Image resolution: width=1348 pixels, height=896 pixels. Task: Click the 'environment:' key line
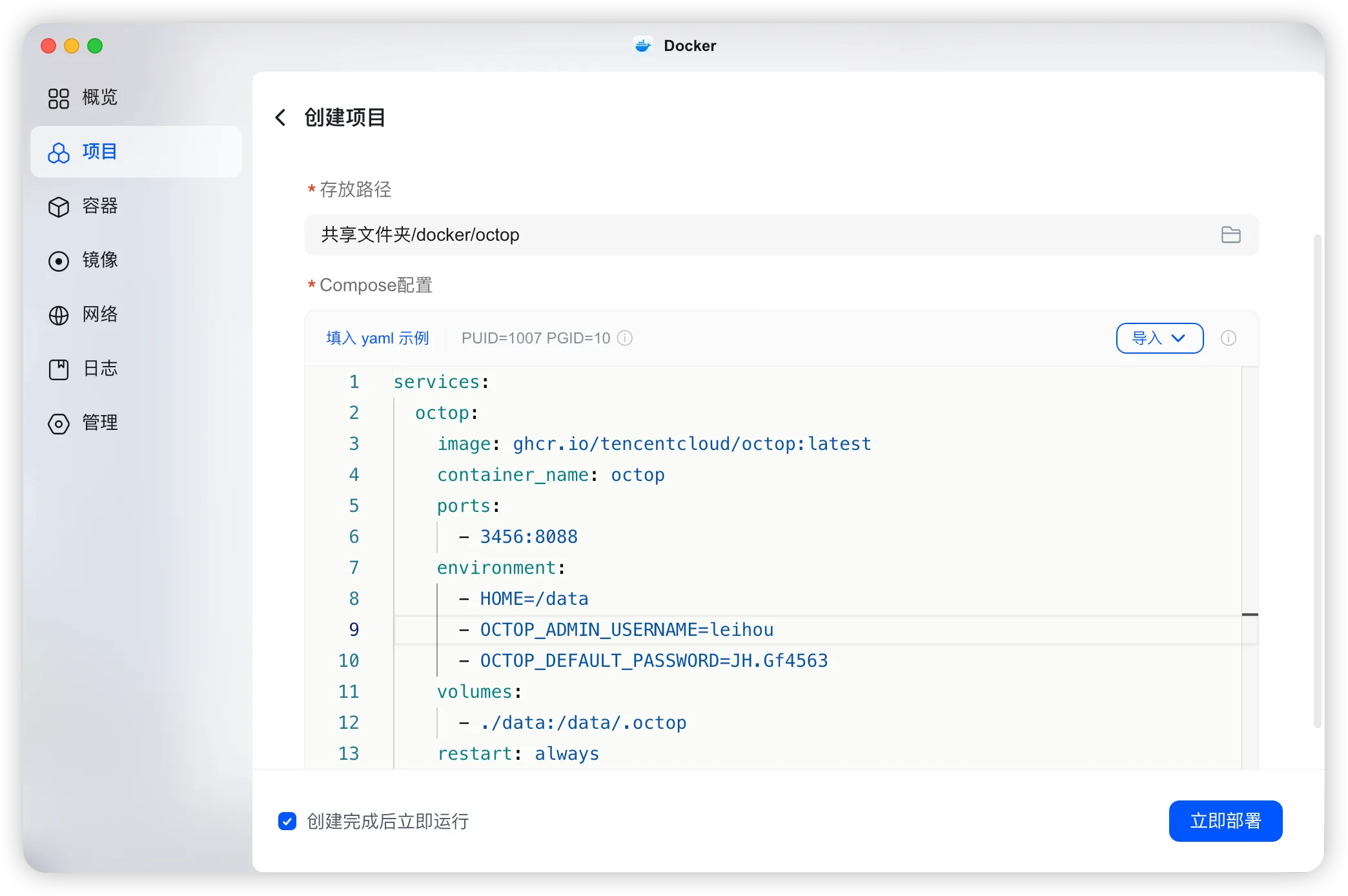pyautogui.click(x=501, y=568)
